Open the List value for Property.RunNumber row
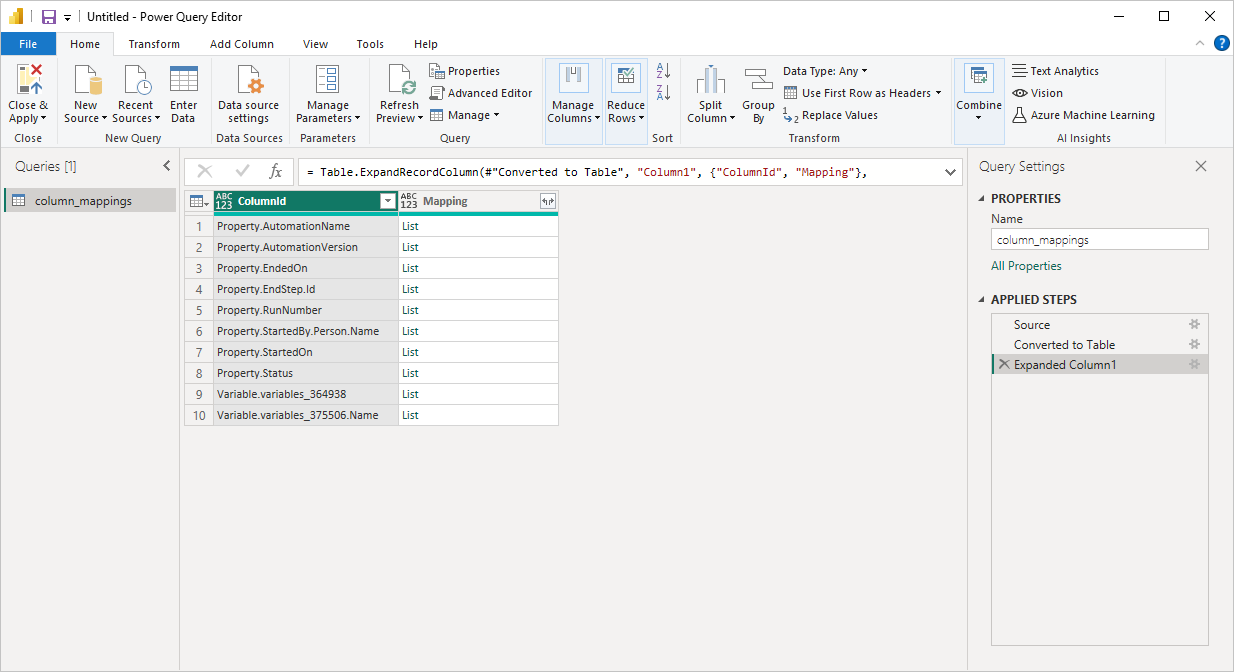 tap(410, 310)
